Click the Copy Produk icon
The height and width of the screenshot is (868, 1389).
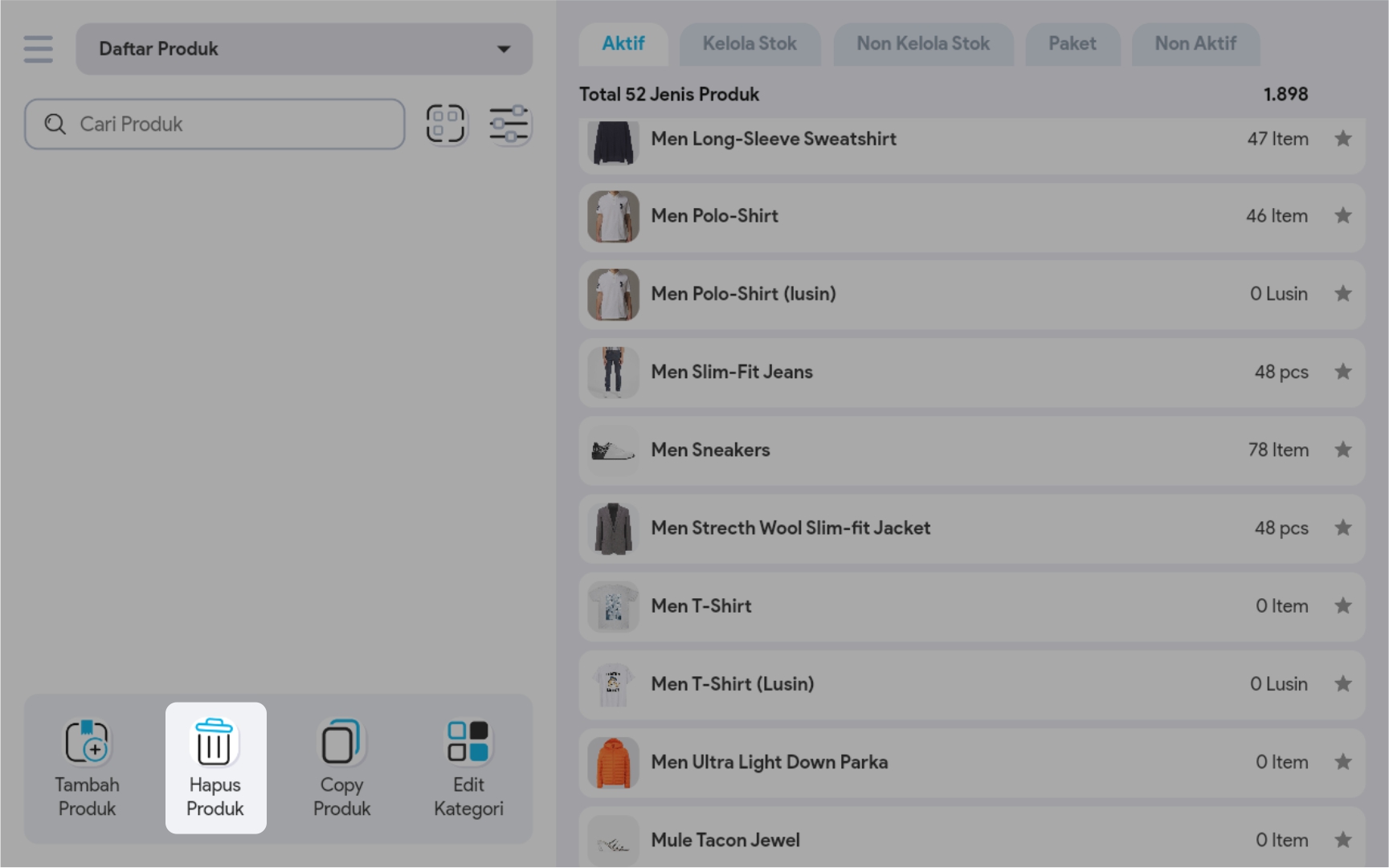341,742
